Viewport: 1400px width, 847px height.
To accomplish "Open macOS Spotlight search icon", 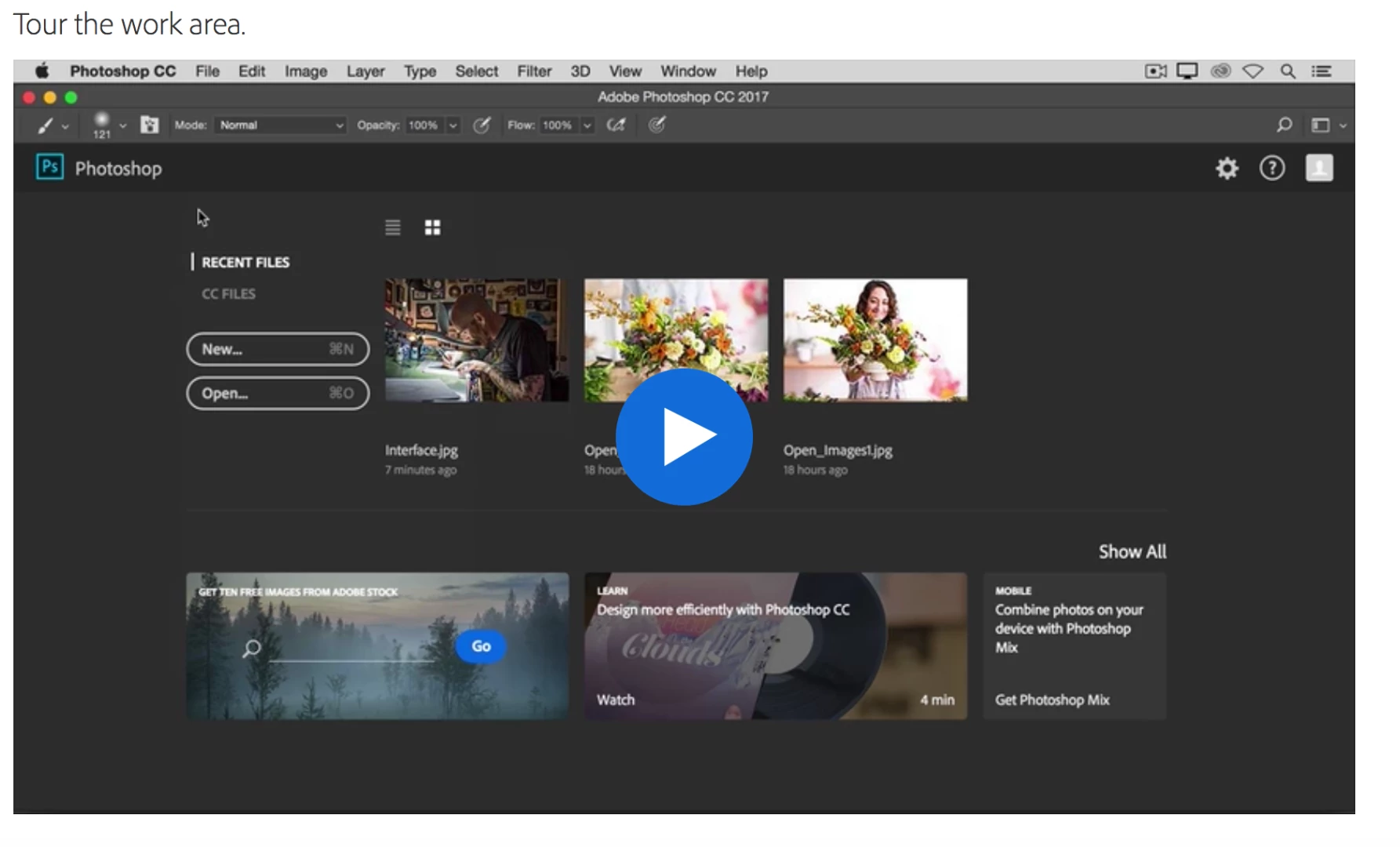I will (x=1288, y=71).
